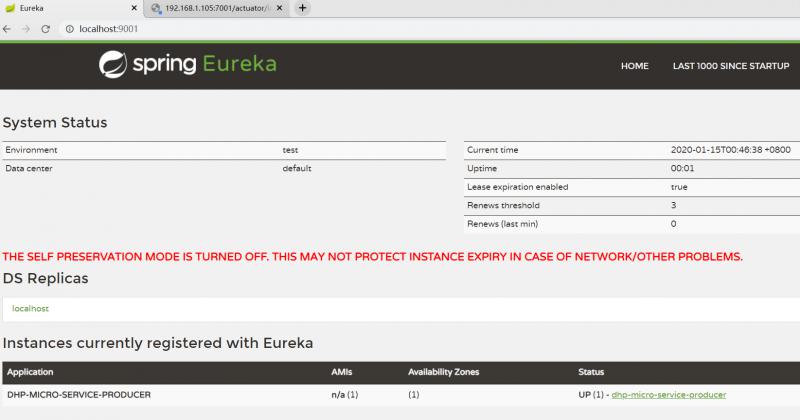Click the Current time label
800x420 pixels.
click(x=492, y=150)
